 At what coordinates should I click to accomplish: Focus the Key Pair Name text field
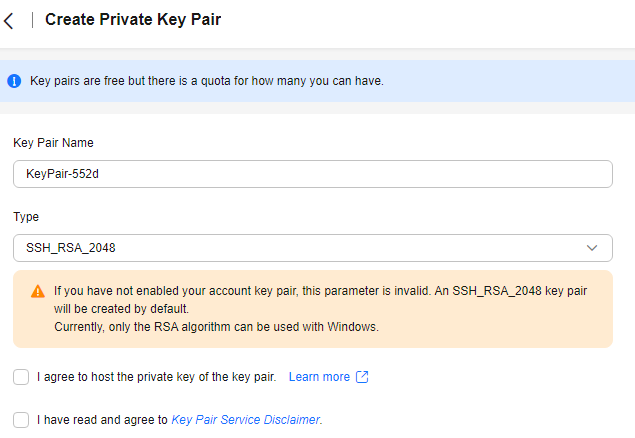click(312, 174)
